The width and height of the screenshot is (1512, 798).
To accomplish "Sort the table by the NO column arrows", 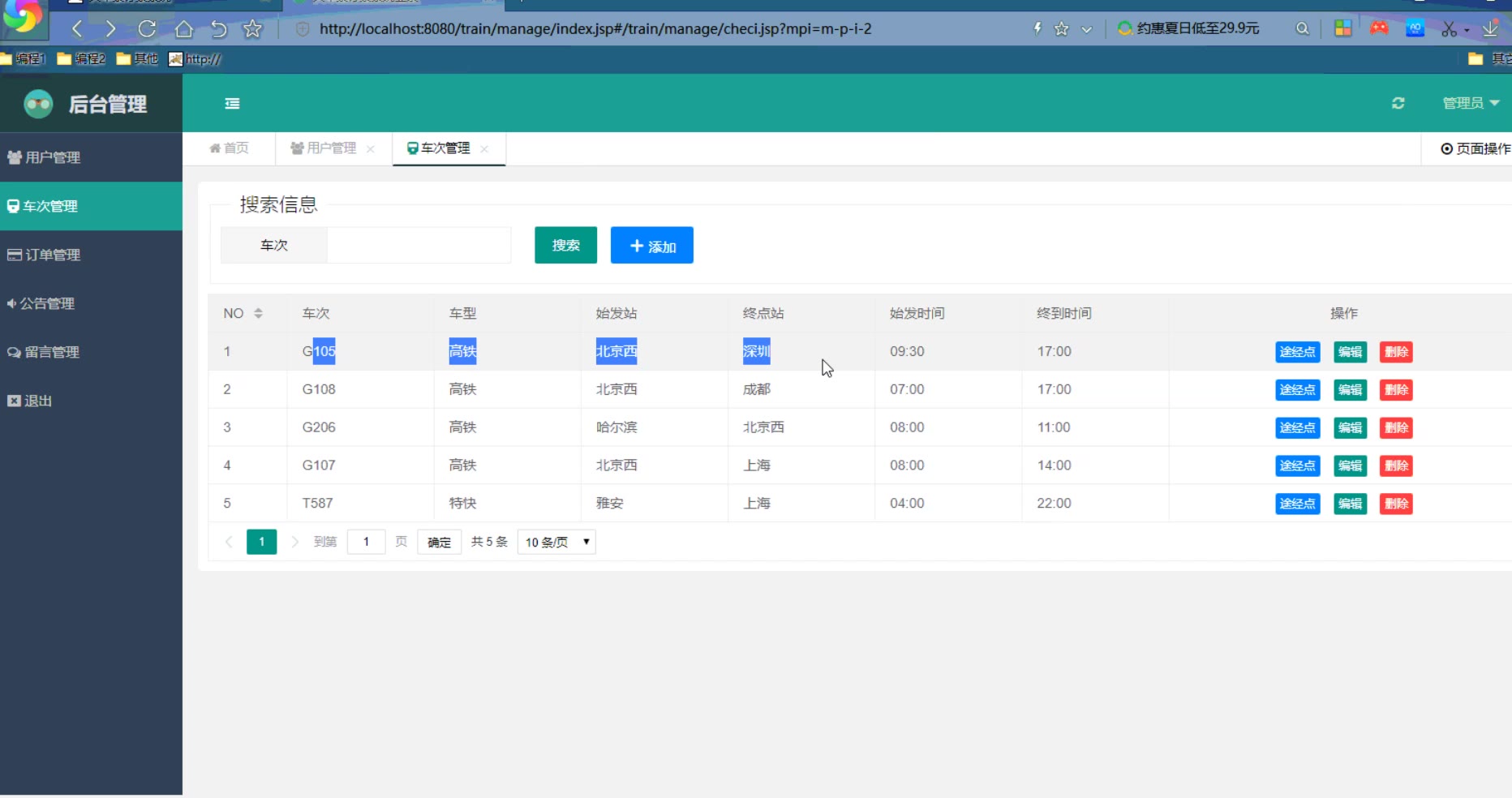I will click(x=258, y=313).
